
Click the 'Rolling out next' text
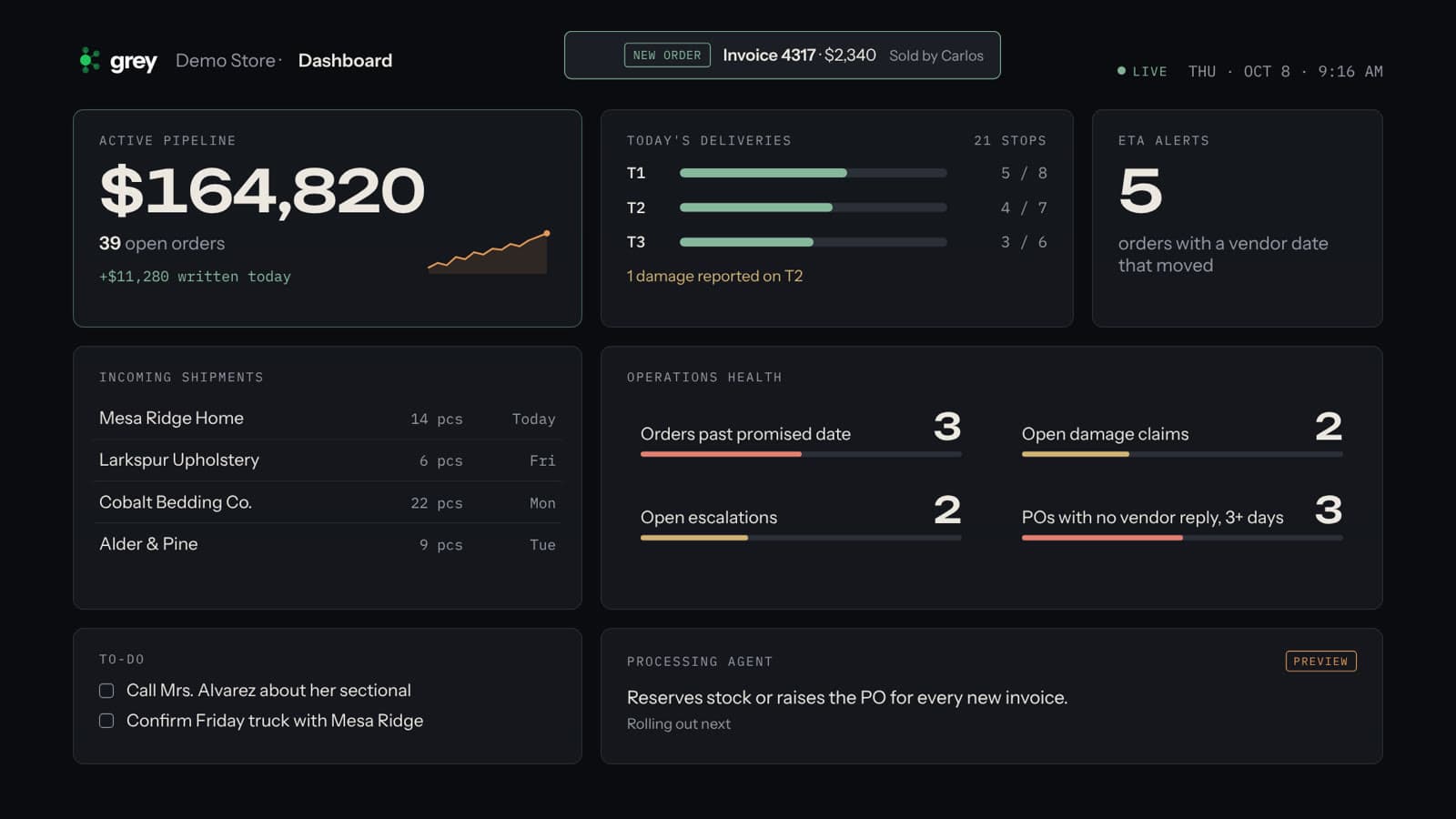(x=679, y=724)
